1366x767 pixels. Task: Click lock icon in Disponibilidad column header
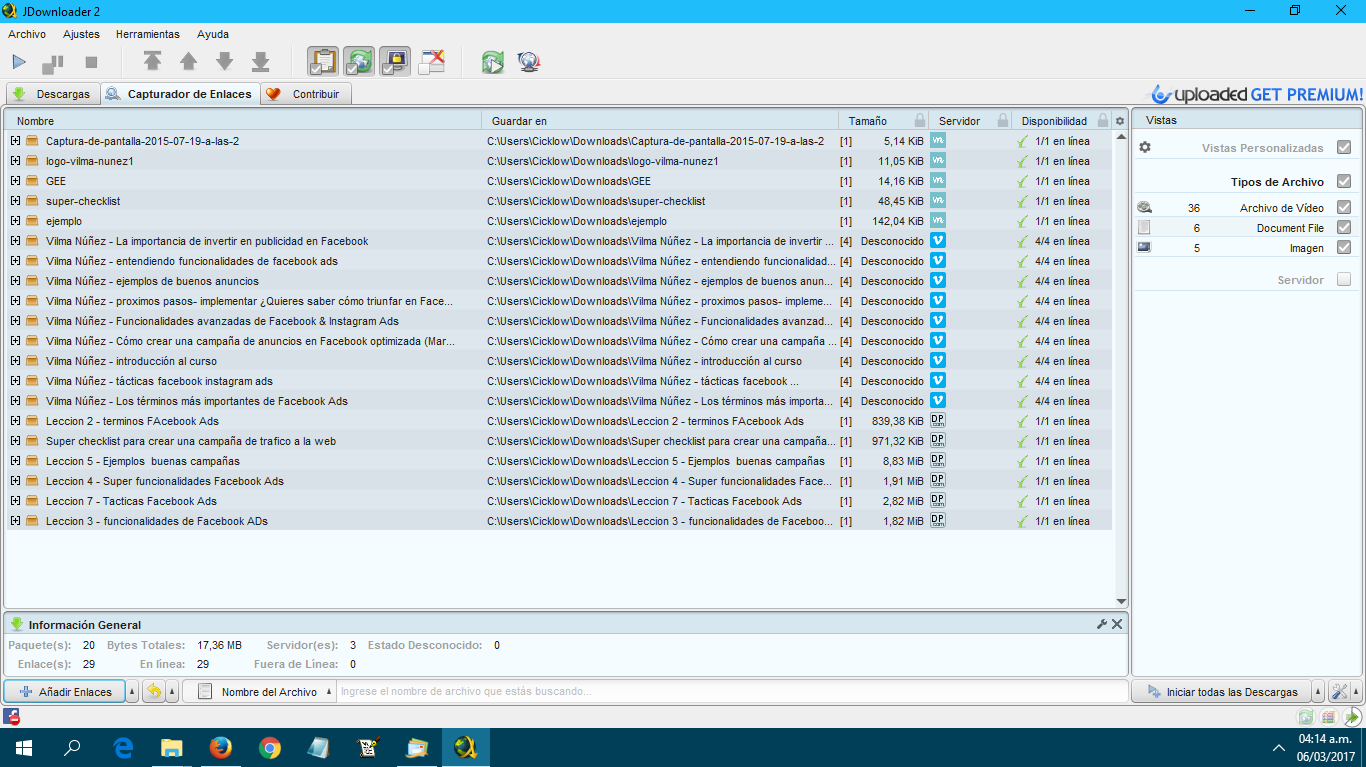1103,121
